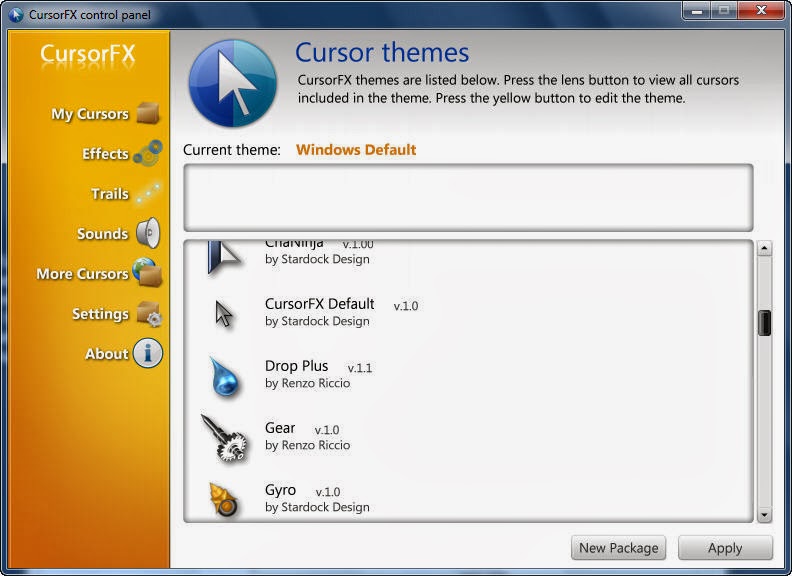The width and height of the screenshot is (792, 576).
Task: Select the CursorFX Default theme name
Action: pos(320,304)
